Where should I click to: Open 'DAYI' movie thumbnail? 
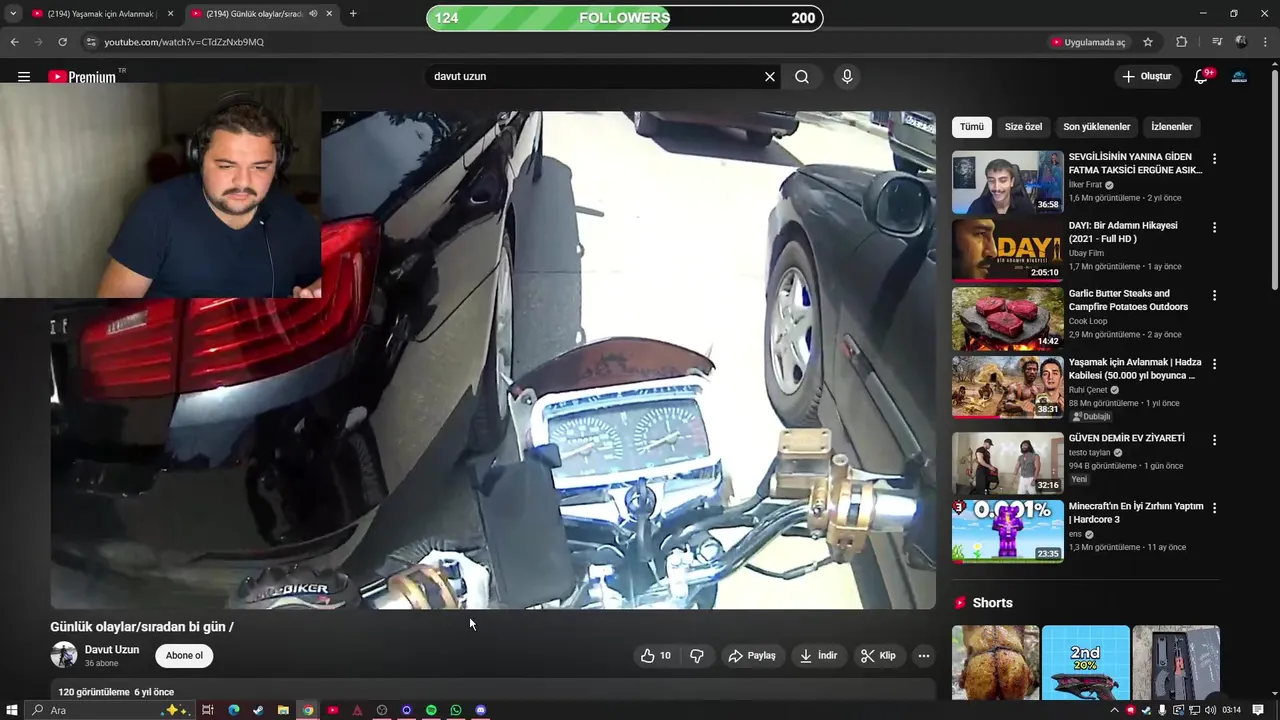point(1007,250)
